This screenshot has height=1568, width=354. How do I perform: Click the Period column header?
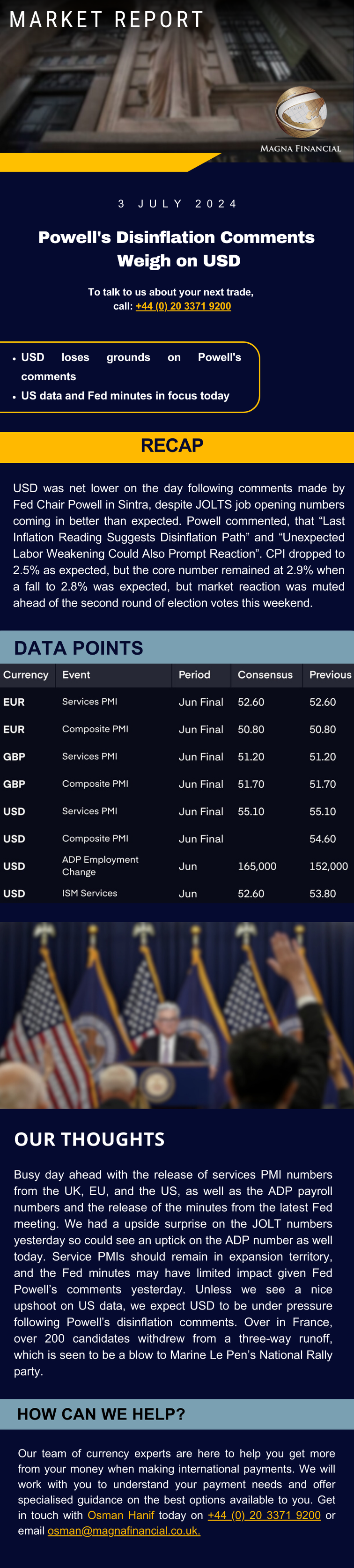[x=195, y=675]
